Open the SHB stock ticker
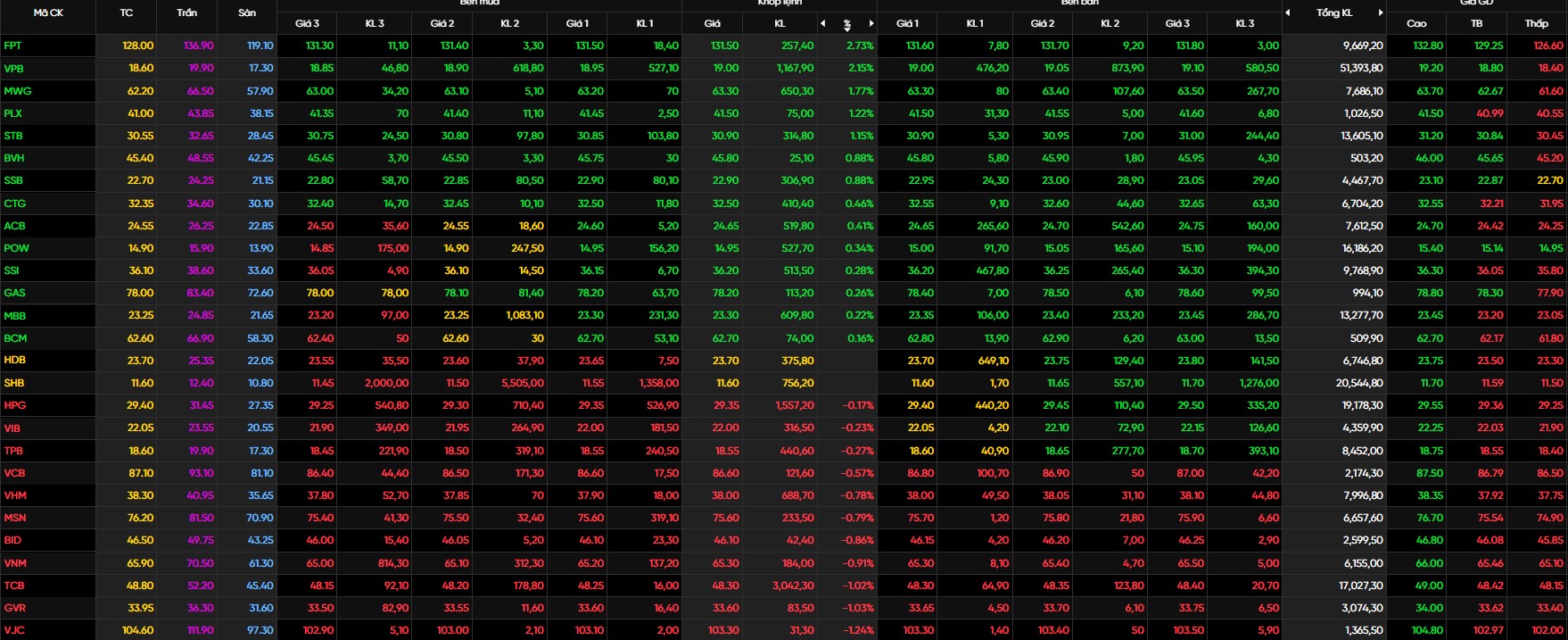The width and height of the screenshot is (1568, 640). tap(13, 383)
